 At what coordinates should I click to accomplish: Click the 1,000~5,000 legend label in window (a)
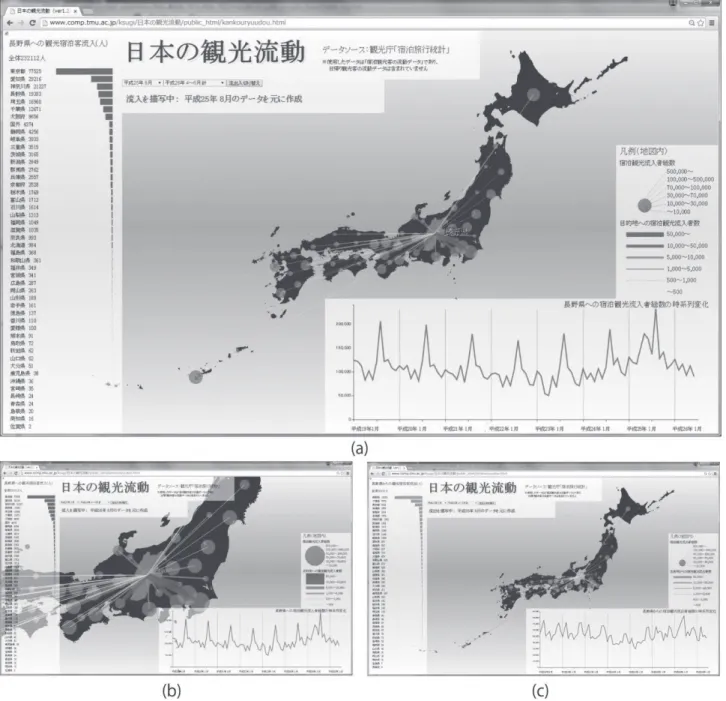tap(684, 269)
